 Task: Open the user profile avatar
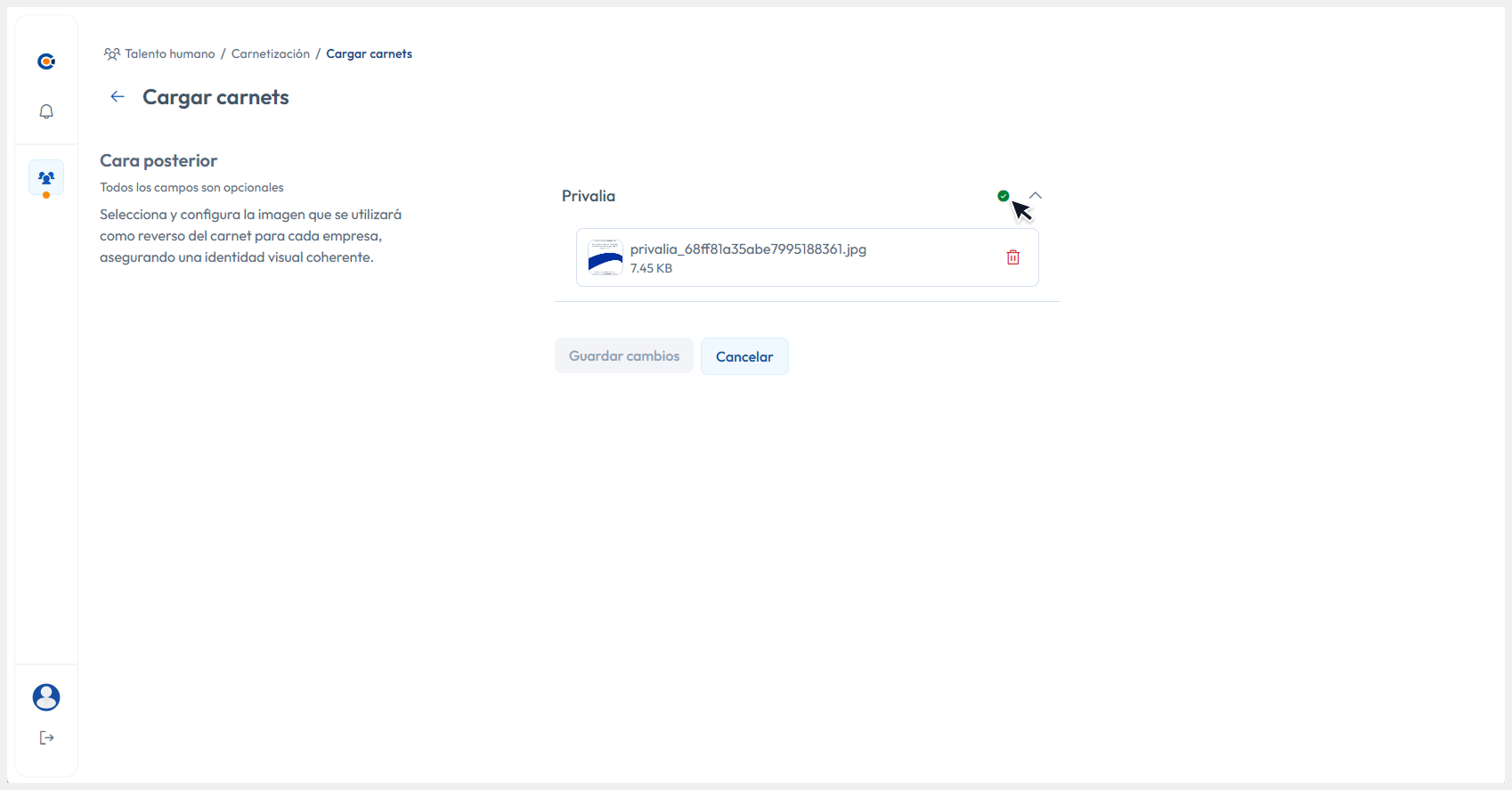pyautogui.click(x=46, y=697)
